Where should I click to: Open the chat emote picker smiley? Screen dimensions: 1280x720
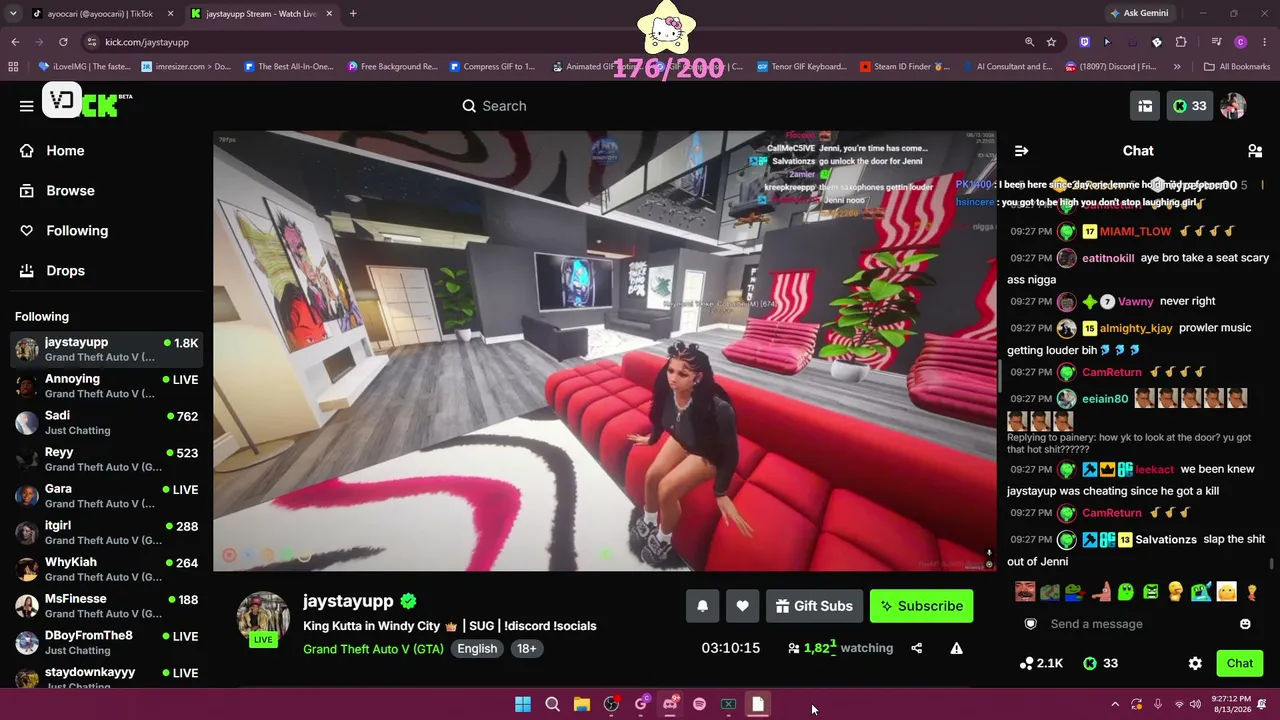(1245, 624)
